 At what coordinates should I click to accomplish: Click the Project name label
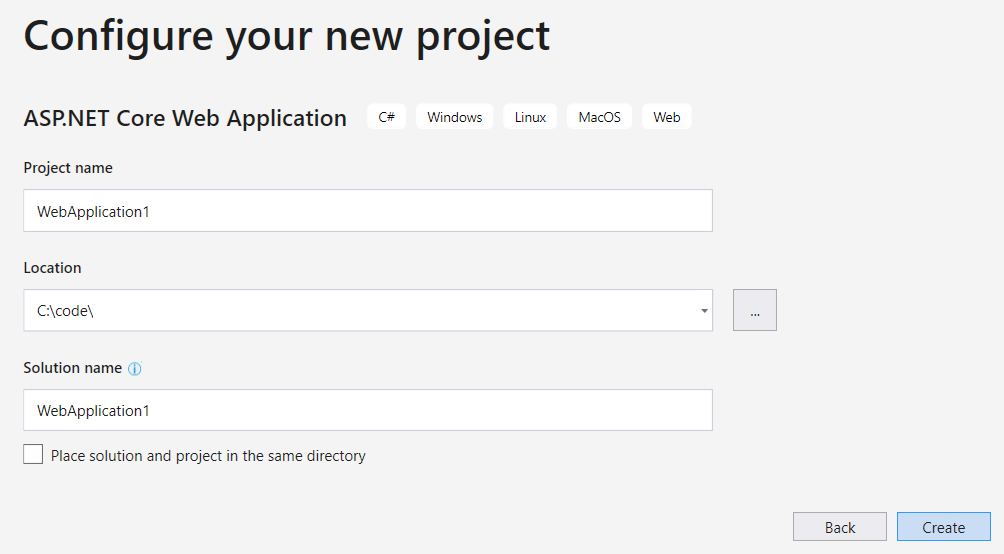[68, 168]
